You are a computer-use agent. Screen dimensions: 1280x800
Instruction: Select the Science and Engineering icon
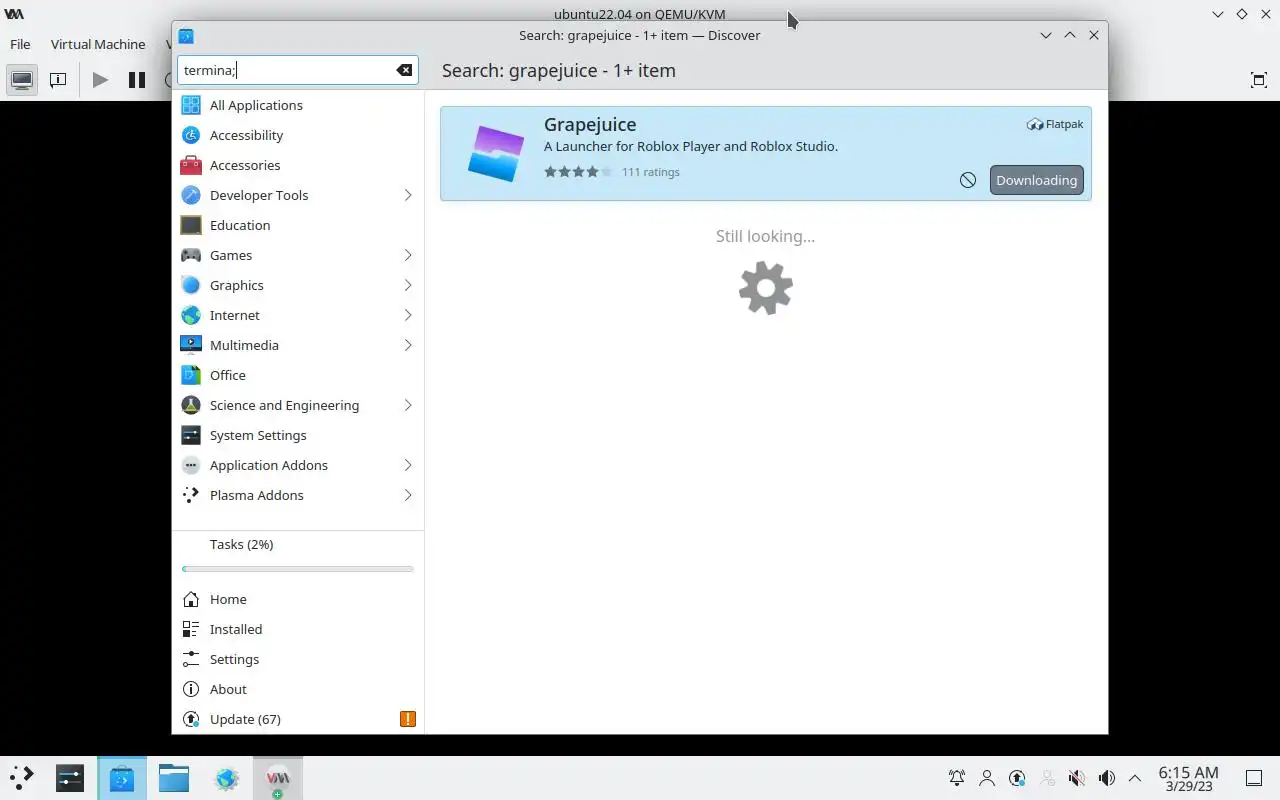190,405
